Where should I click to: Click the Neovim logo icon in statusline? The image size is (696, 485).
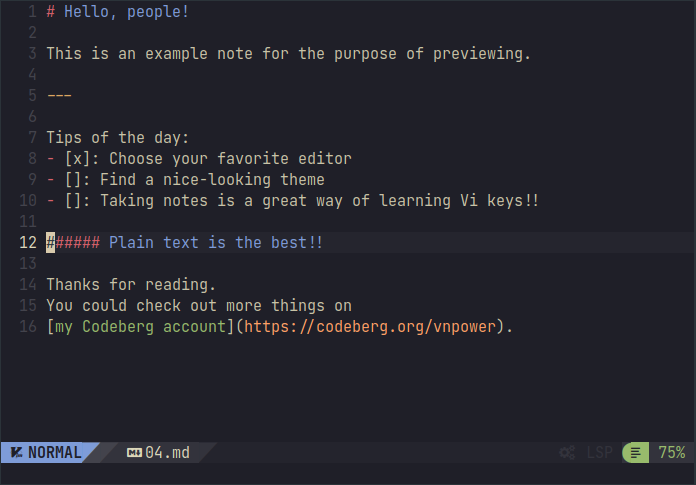(x=16, y=453)
